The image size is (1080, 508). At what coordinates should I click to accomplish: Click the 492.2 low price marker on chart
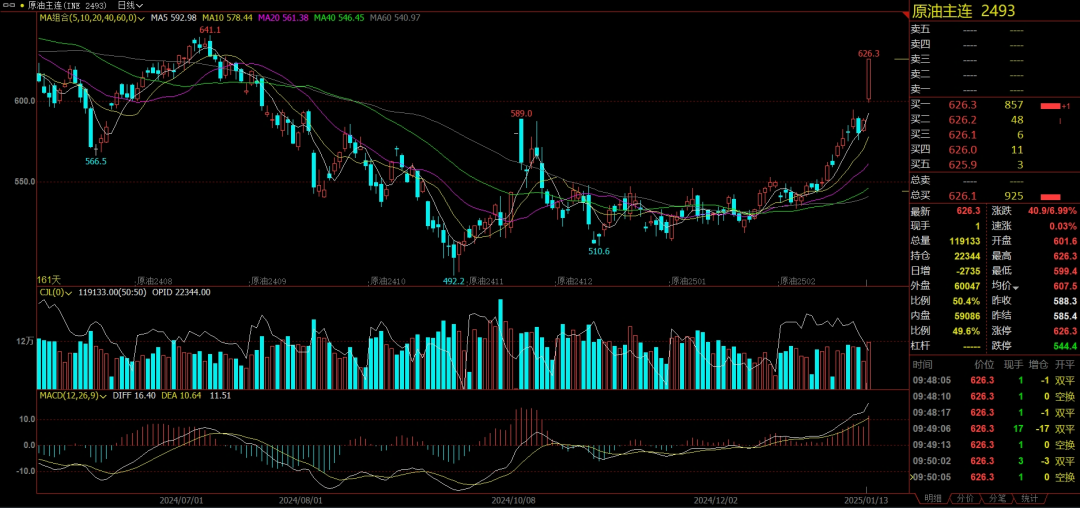click(x=454, y=281)
